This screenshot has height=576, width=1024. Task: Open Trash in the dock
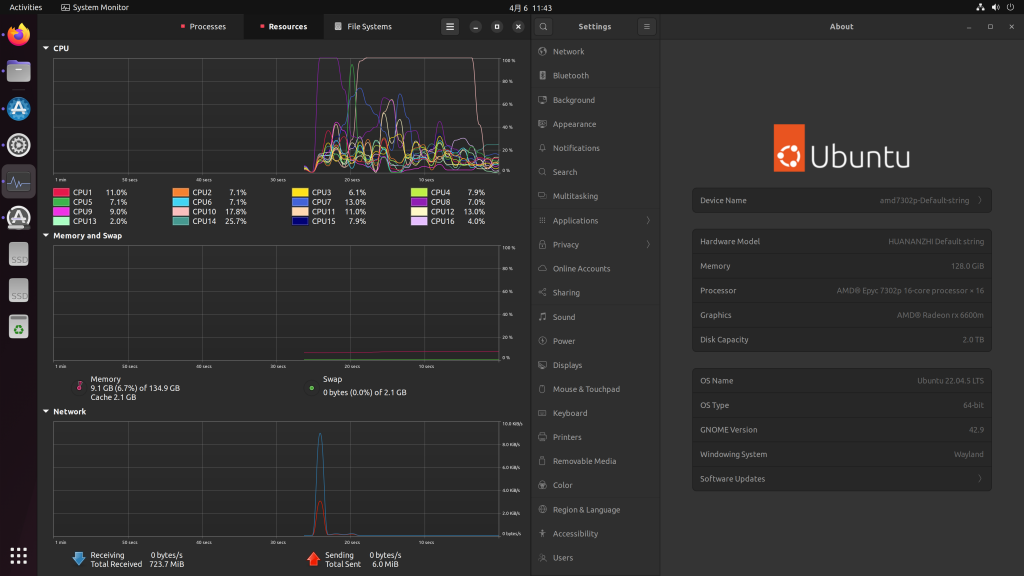(19, 326)
